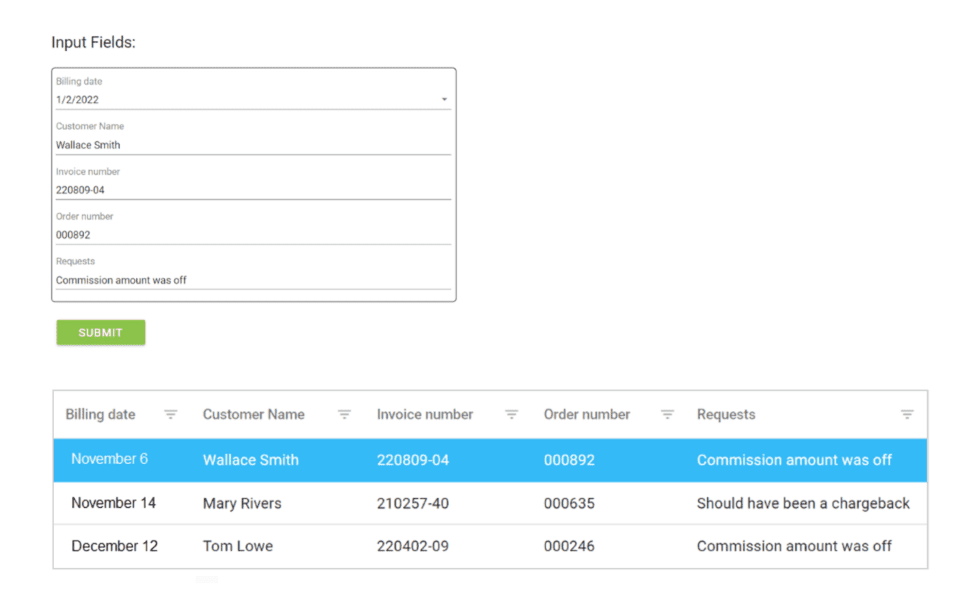Click the SUBMIT button
Image resolution: width=980 pixels, height=613 pixels.
[x=100, y=332]
